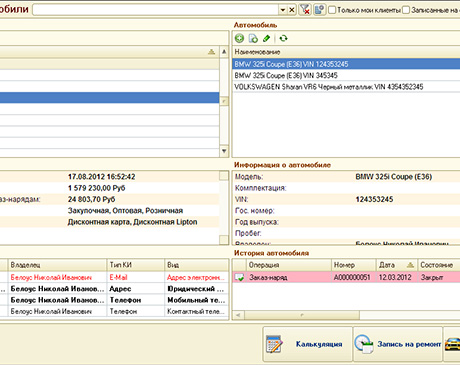Click Год выпуска field label
Screen dimensions: 460x365
(x=257, y=222)
